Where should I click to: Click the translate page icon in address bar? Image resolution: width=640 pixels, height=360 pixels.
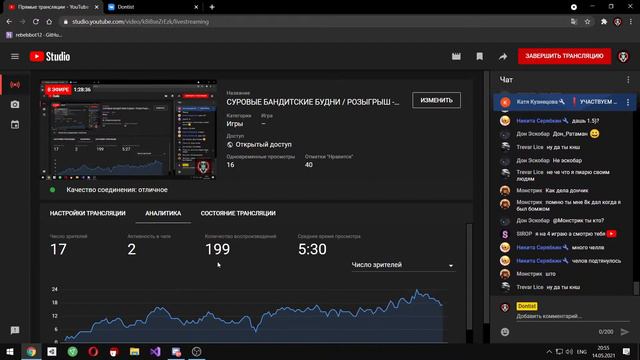[573, 22]
